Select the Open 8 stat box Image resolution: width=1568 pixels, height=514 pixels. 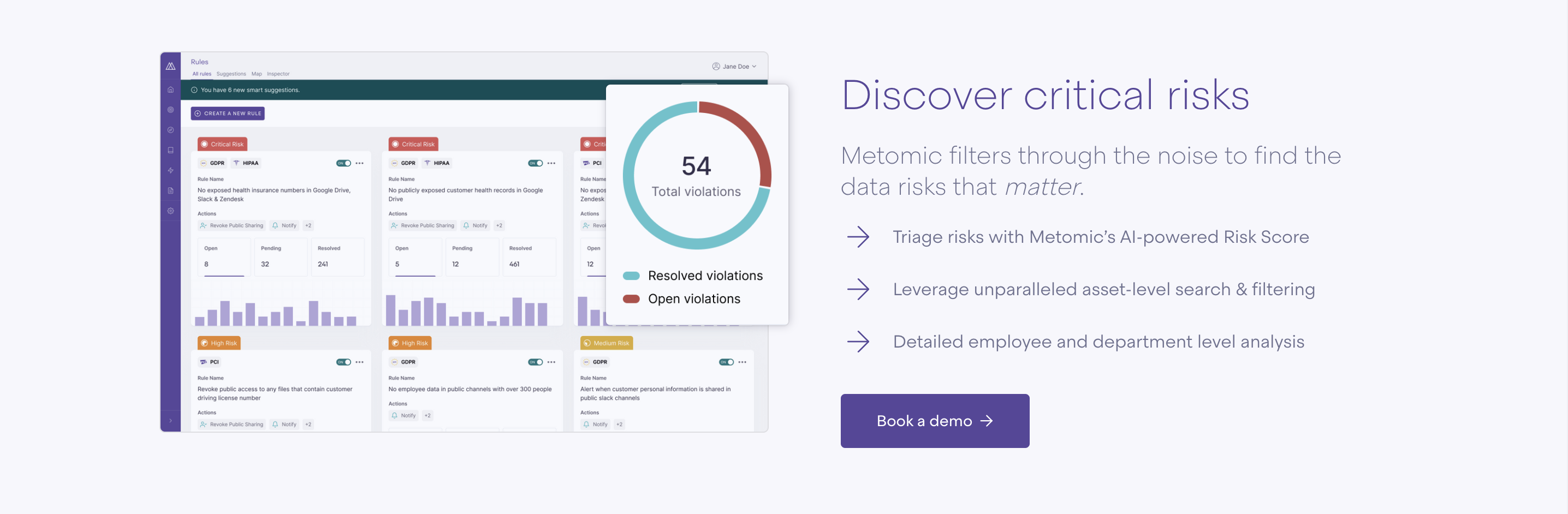pyautogui.click(x=224, y=256)
